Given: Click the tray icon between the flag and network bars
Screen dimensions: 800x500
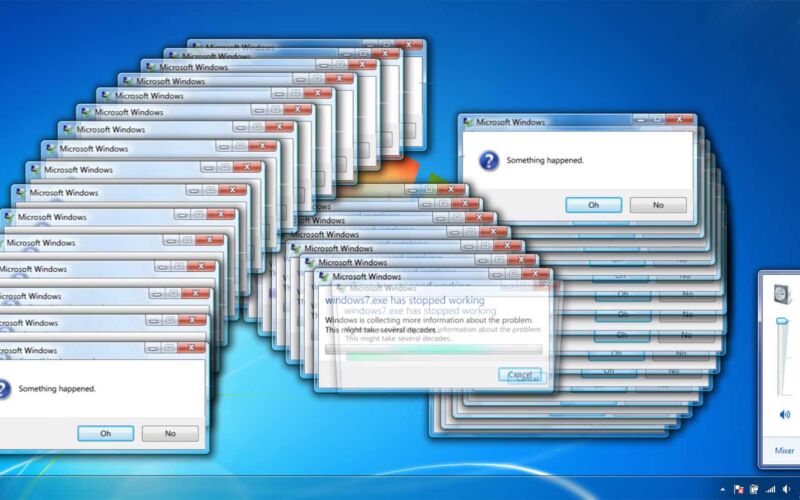Looking at the screenshot, I should [754, 489].
